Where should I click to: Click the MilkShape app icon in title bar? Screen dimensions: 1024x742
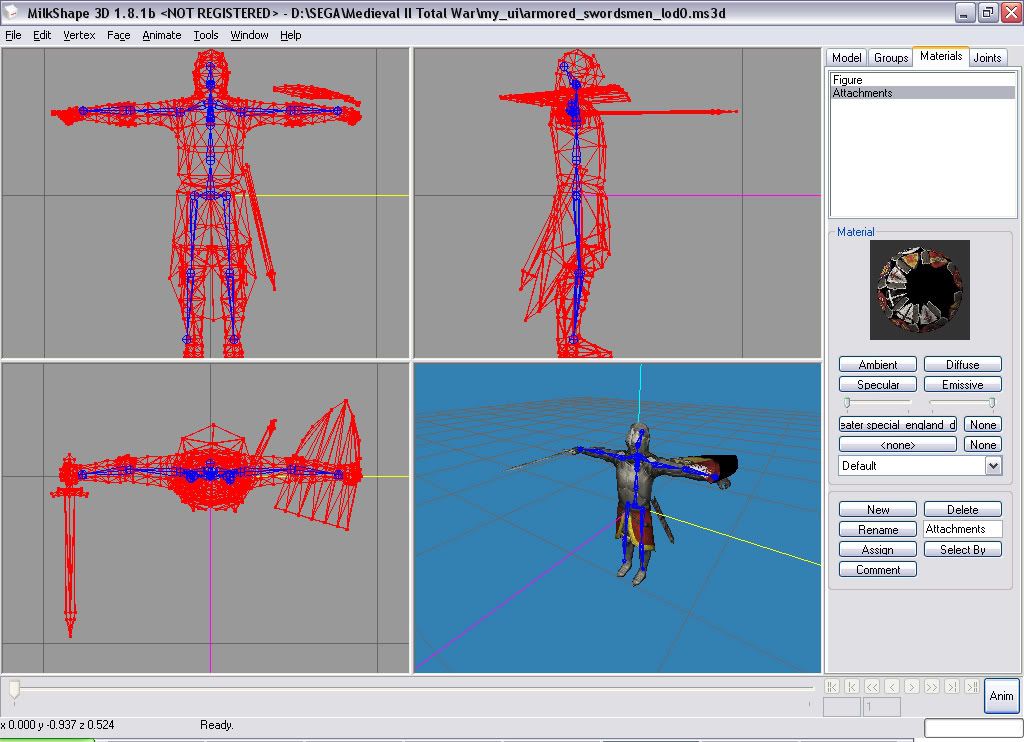click(12, 12)
